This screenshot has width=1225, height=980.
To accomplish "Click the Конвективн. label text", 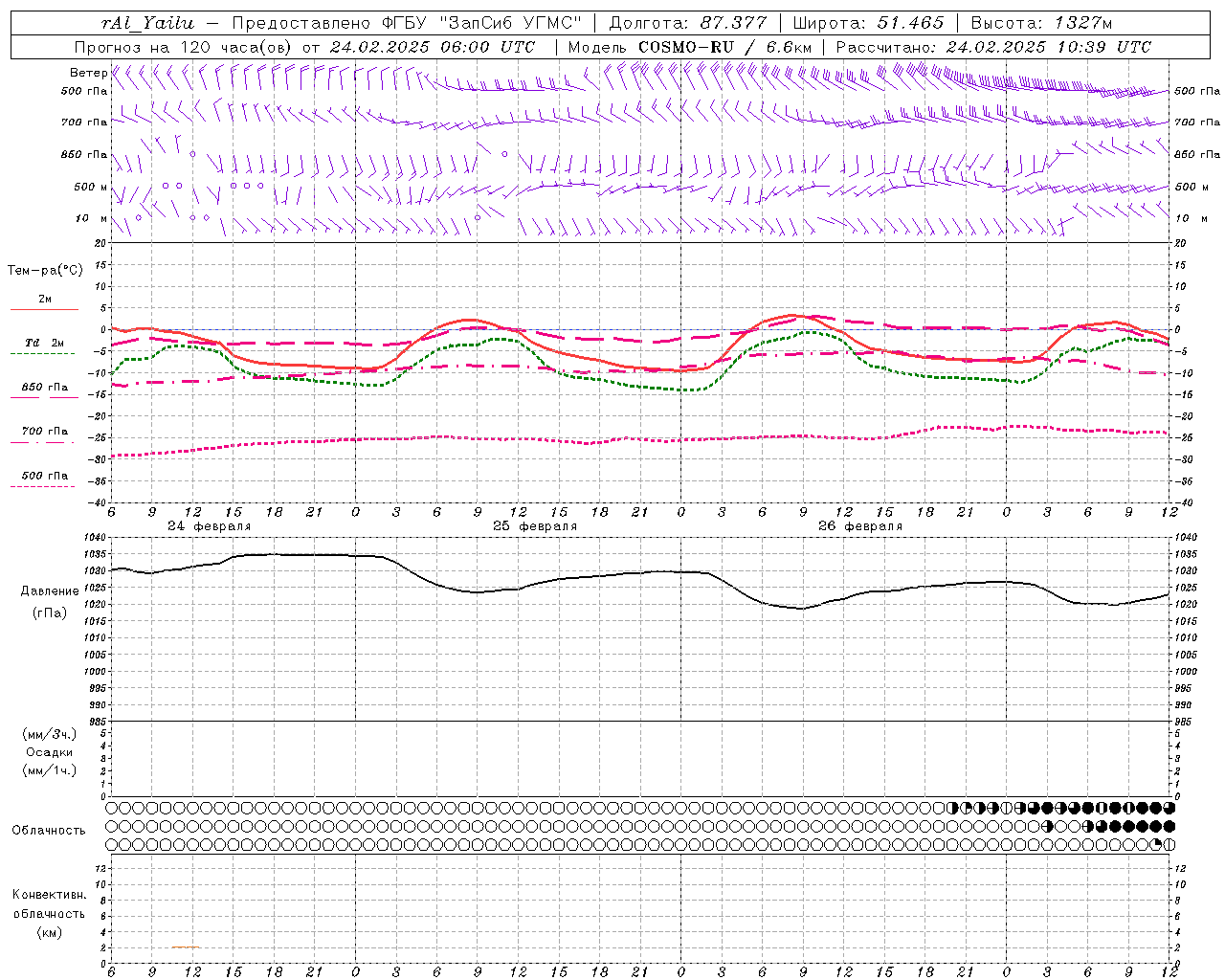I will [x=49, y=895].
